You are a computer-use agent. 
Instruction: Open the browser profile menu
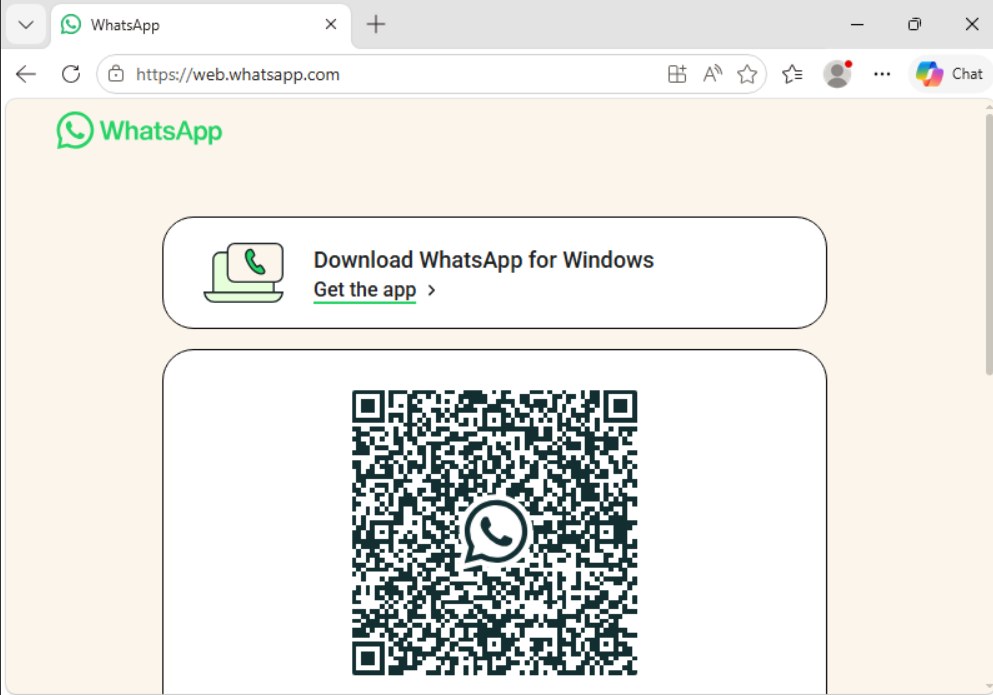point(837,74)
